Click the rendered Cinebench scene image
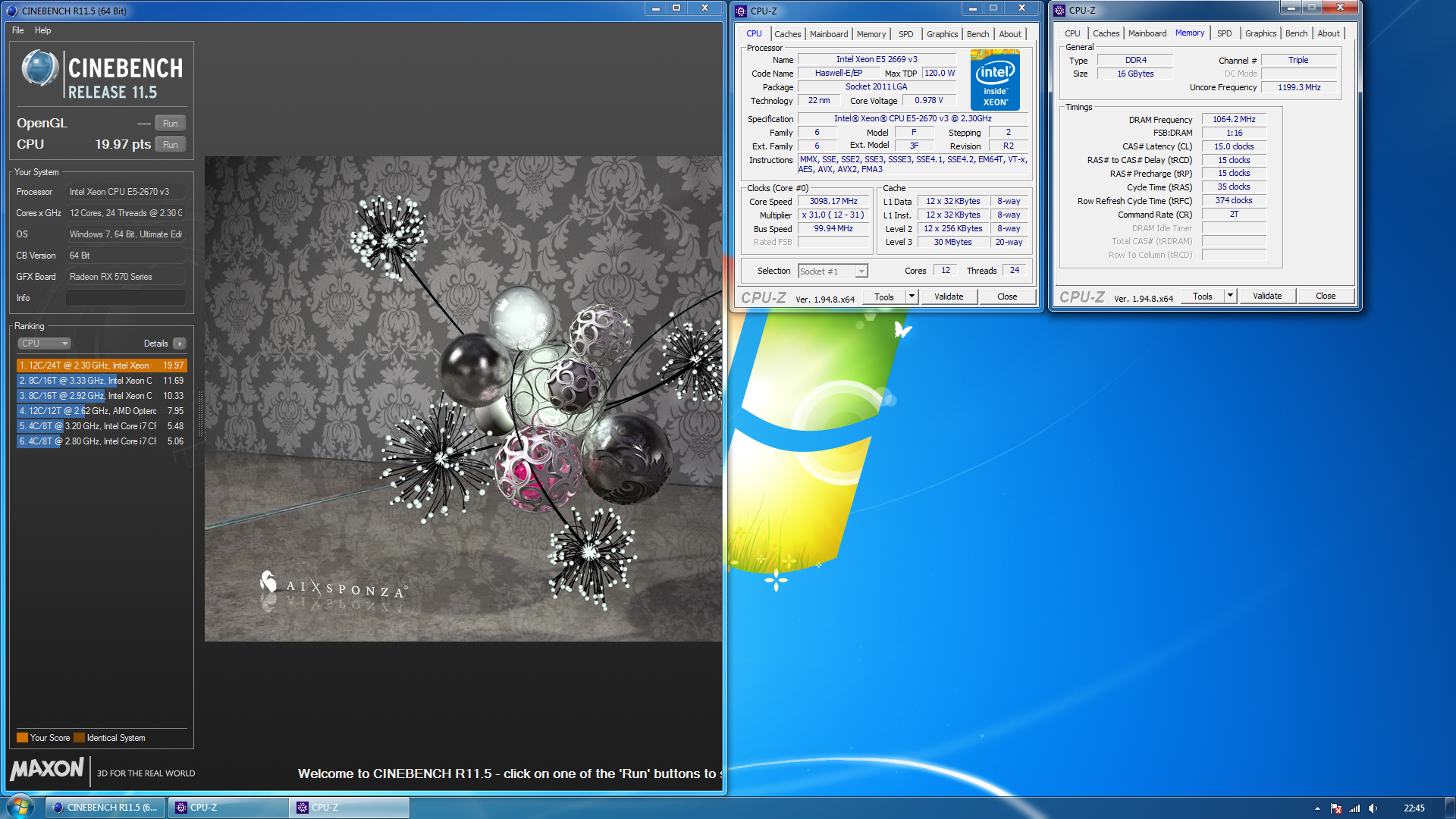This screenshot has height=819, width=1456. tap(463, 399)
